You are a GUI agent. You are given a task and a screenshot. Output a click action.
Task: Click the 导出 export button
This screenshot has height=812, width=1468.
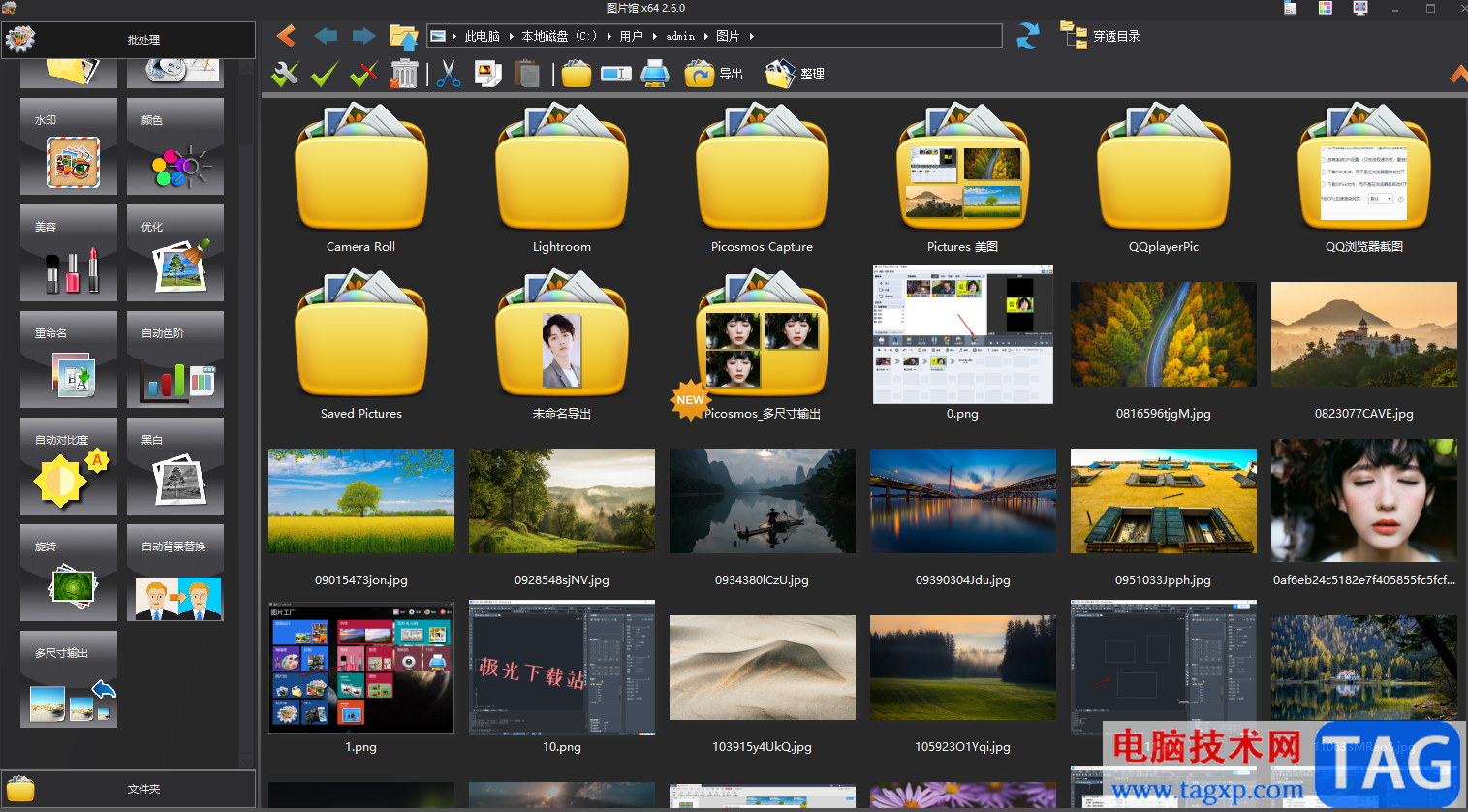coord(713,74)
